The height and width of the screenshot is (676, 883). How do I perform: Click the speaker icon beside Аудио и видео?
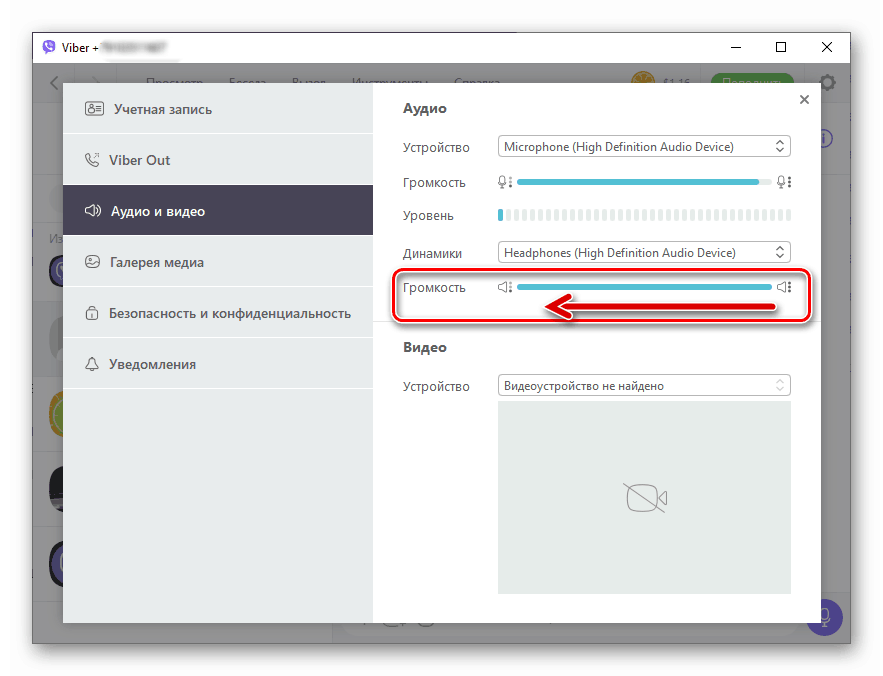(x=93, y=211)
